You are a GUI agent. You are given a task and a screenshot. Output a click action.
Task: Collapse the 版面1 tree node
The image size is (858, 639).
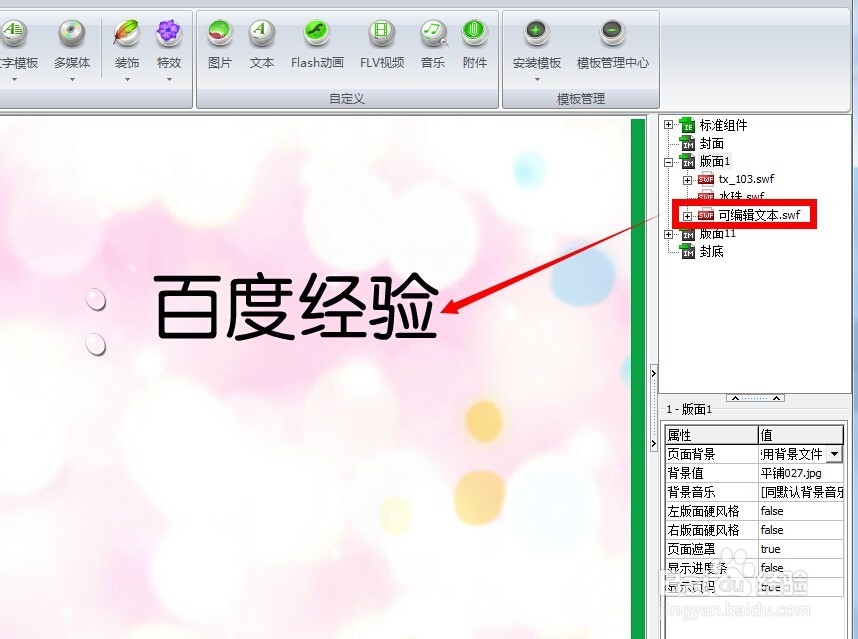(668, 162)
